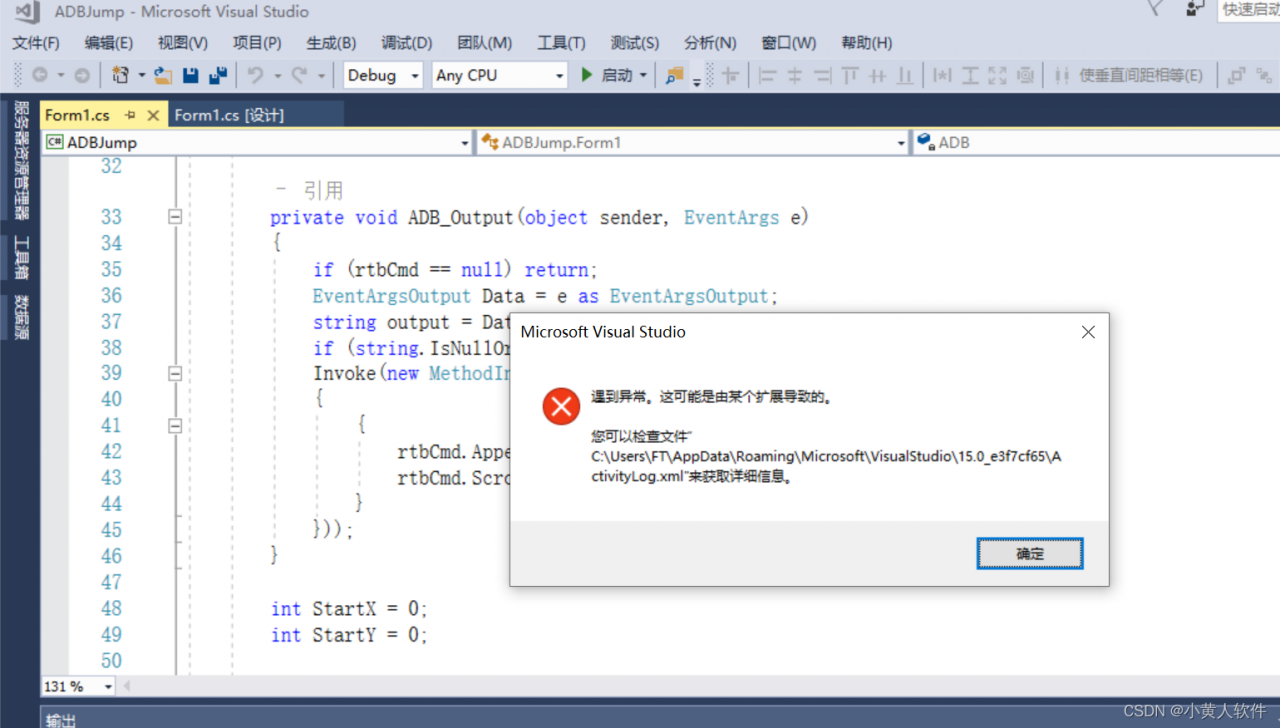Open the 工具(T) menu
Image resolution: width=1280 pixels, height=728 pixels.
pyautogui.click(x=561, y=43)
